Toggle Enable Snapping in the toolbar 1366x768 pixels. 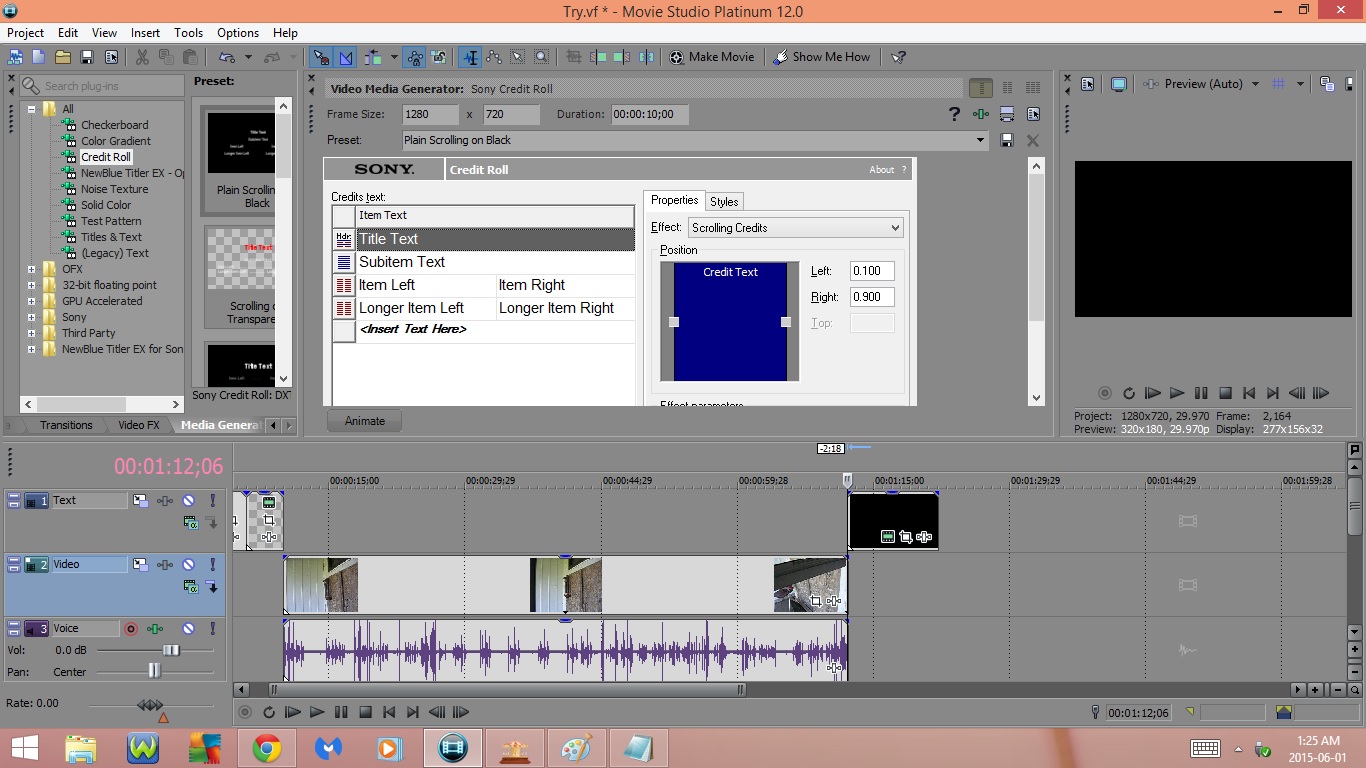321,57
